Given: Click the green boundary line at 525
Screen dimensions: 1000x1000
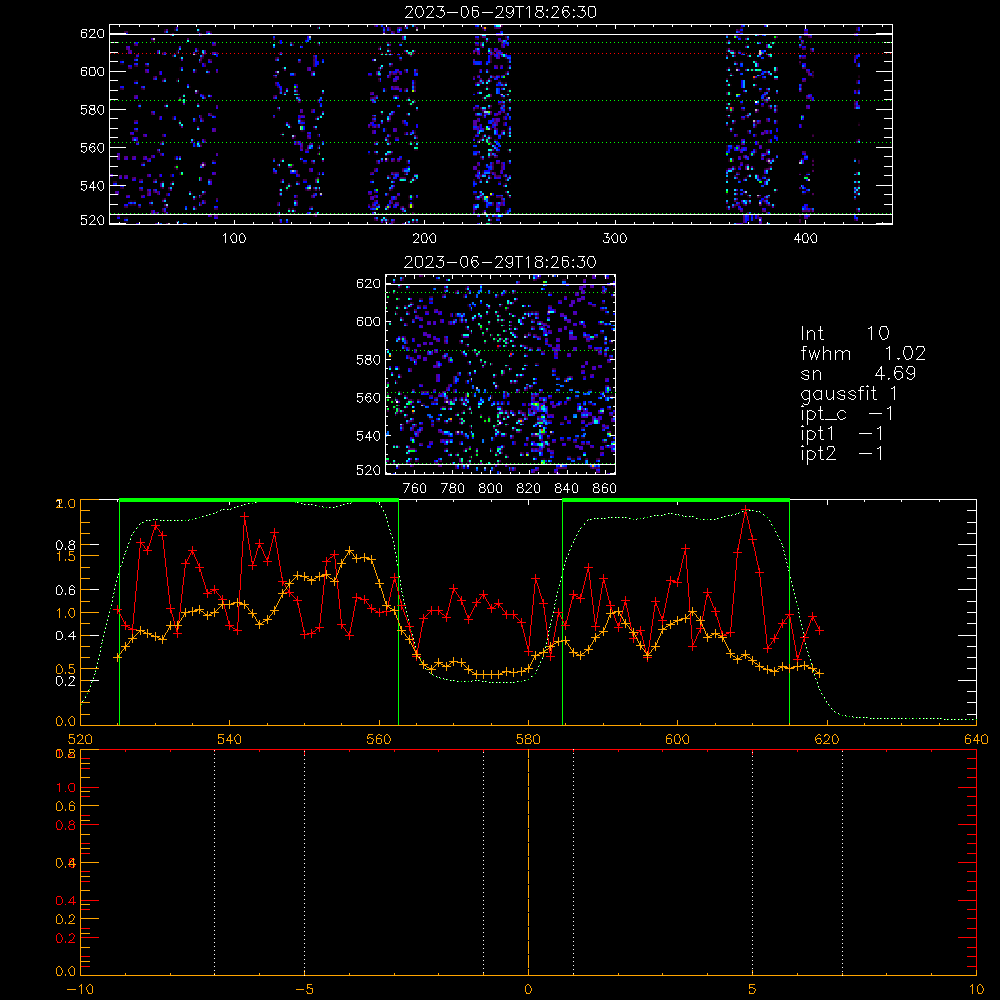Looking at the screenshot, I should (x=119, y=612).
